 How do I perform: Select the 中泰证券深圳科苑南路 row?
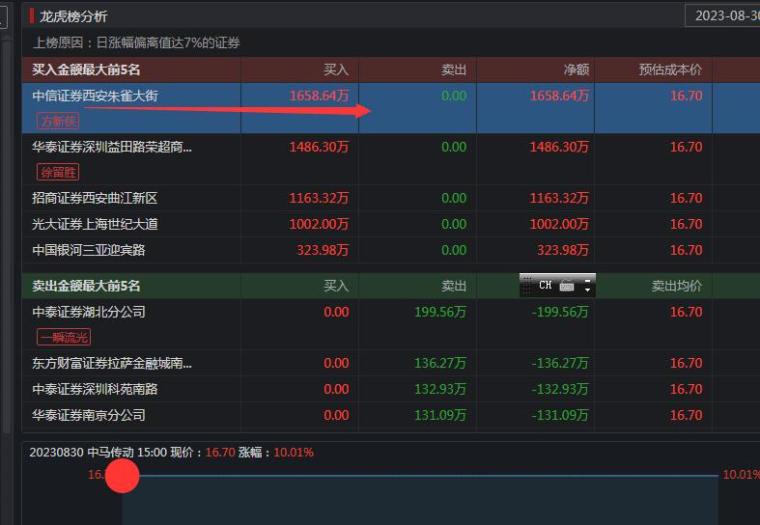click(x=391, y=389)
